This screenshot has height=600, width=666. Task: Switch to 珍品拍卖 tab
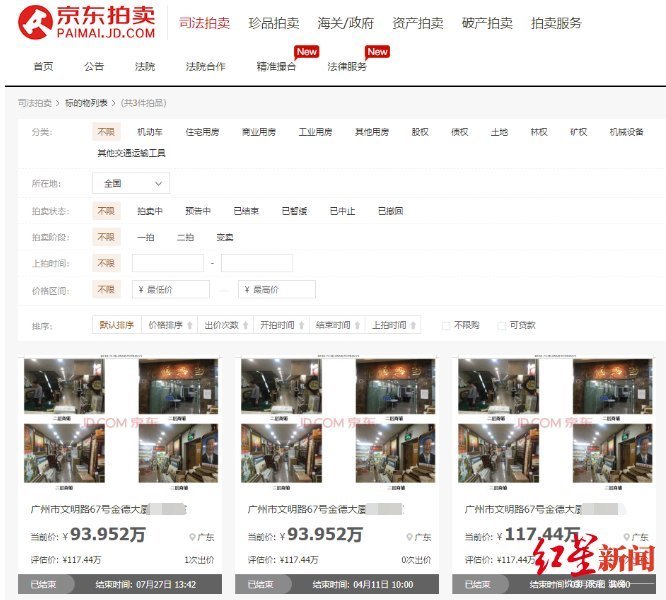click(x=274, y=23)
